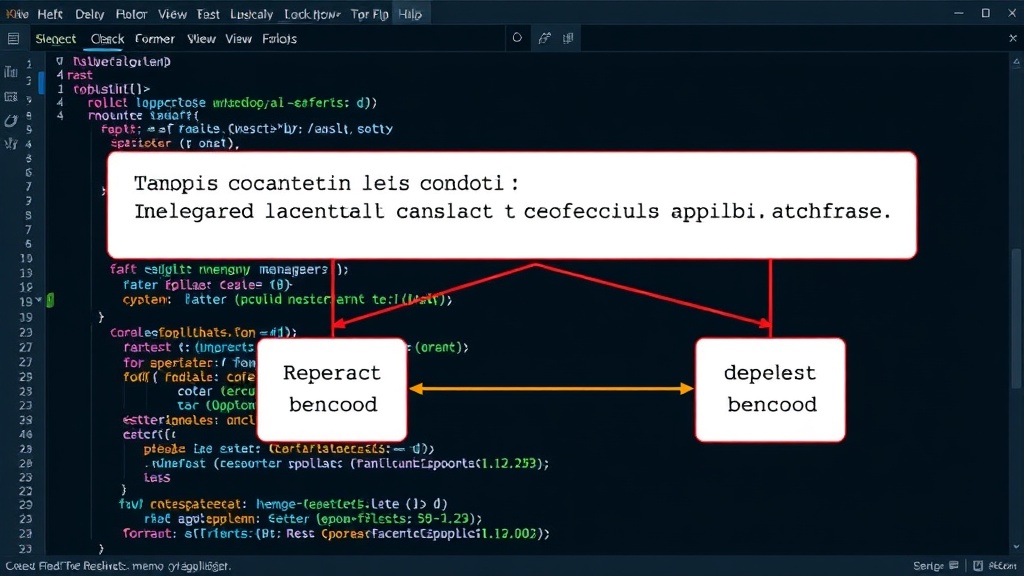
Task: Click the vertical scrollbar thumb on right edge
Action: 1016,320
